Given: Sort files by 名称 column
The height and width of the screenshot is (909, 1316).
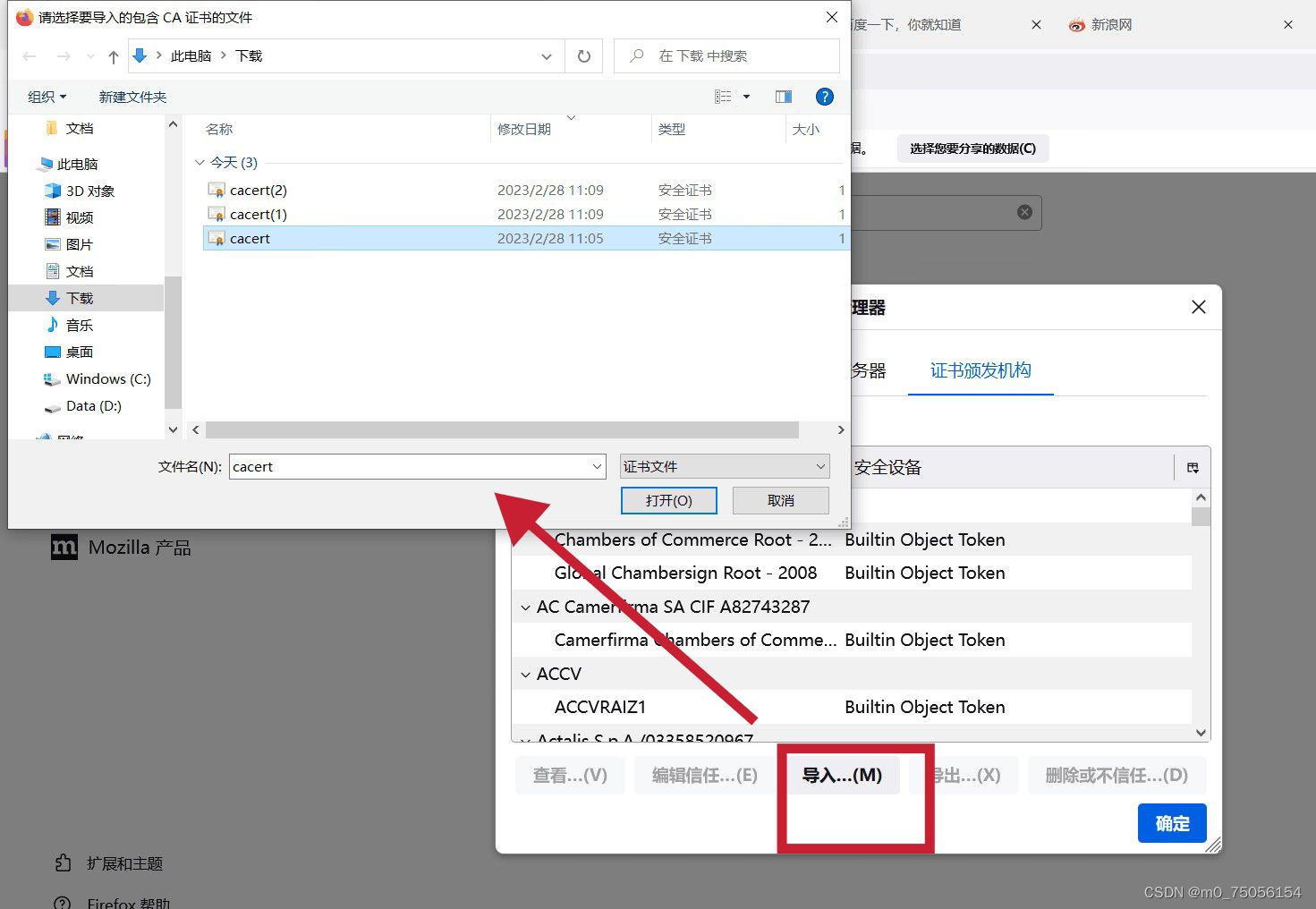Looking at the screenshot, I should 219,129.
